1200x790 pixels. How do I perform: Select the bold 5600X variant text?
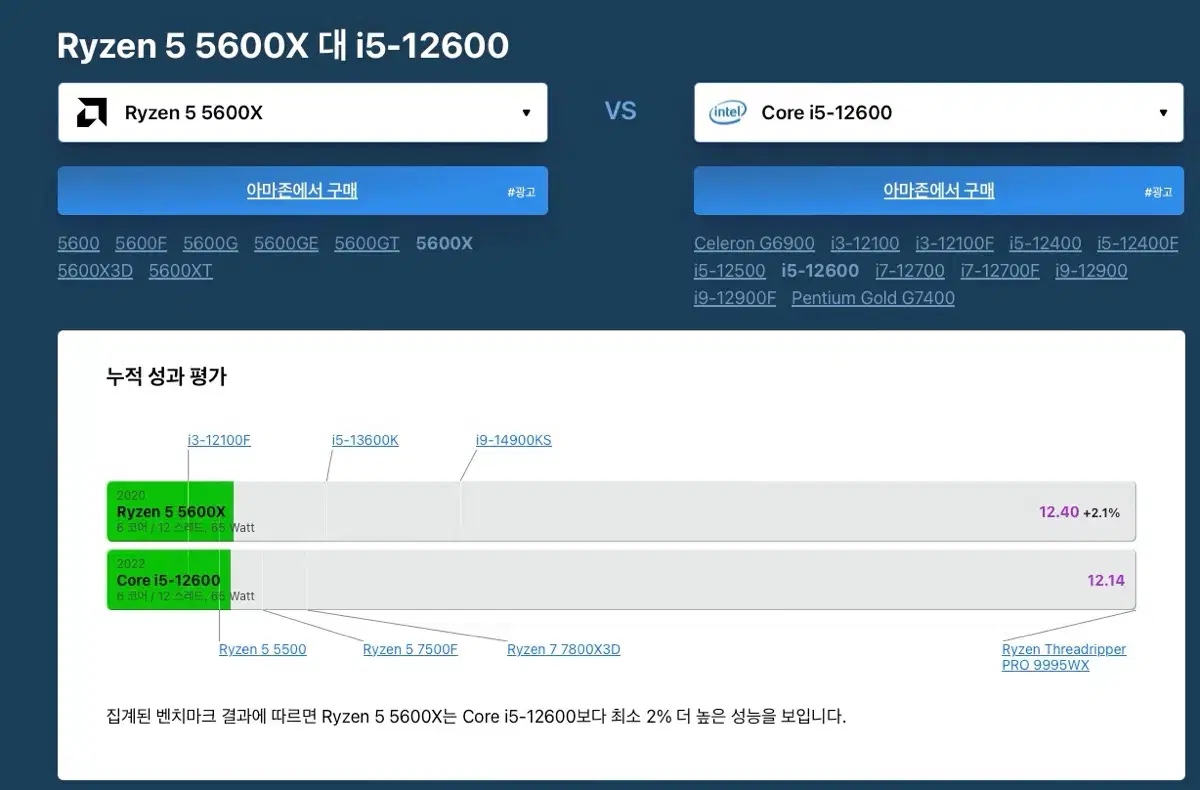point(444,243)
